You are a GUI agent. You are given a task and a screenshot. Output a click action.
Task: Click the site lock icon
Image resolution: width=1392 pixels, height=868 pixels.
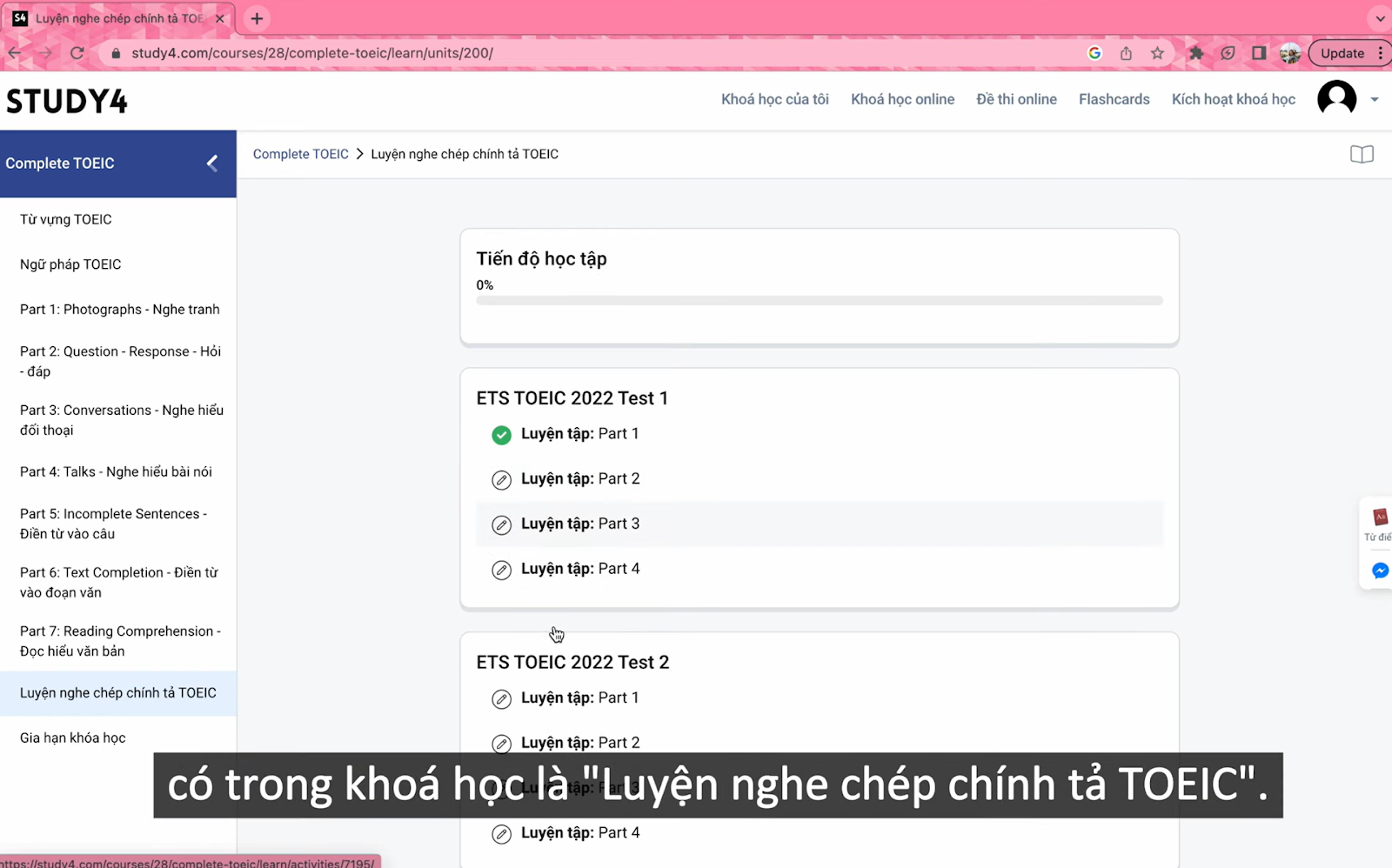[x=115, y=53]
